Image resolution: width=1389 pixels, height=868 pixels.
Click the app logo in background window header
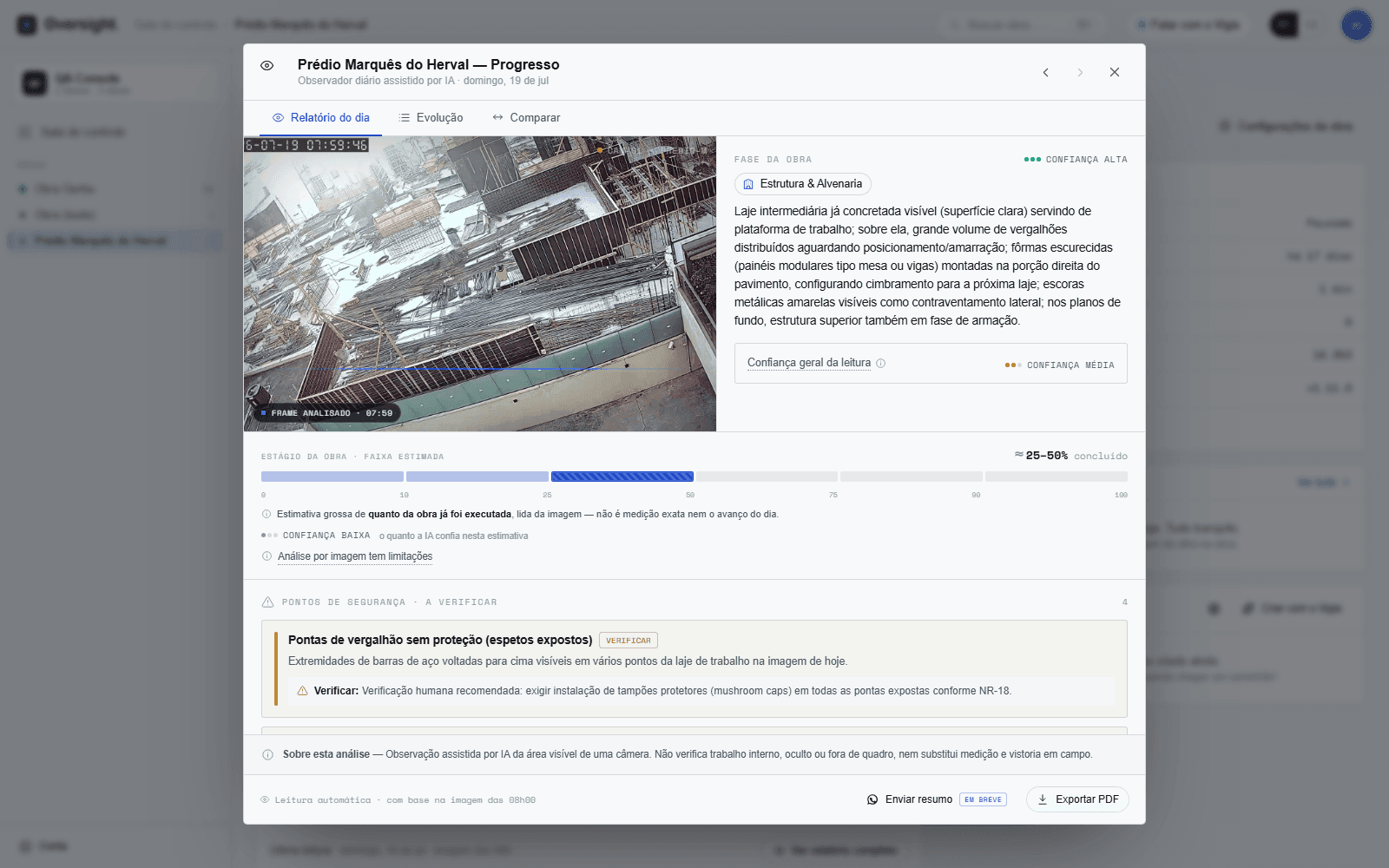point(28,24)
